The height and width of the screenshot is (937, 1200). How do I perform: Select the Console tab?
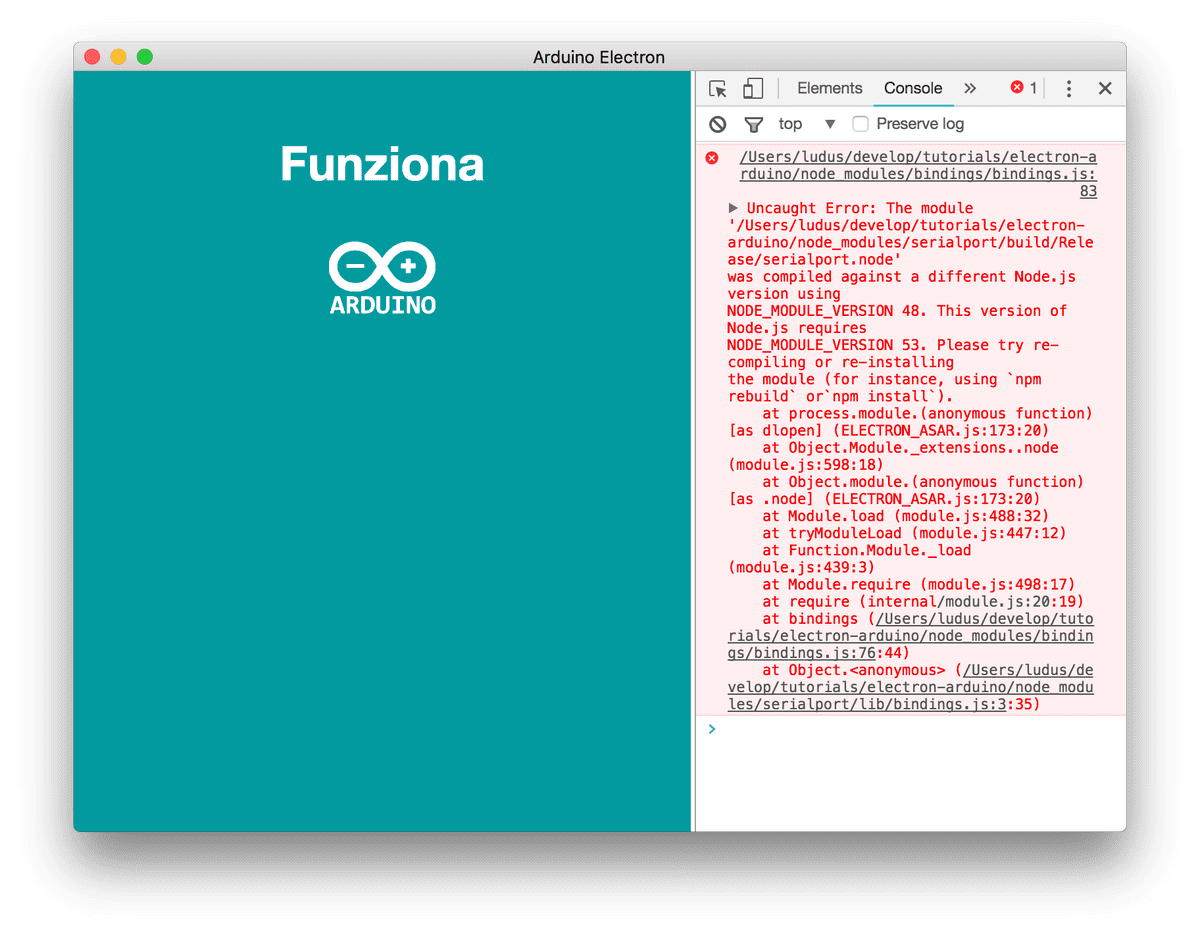(x=912, y=88)
